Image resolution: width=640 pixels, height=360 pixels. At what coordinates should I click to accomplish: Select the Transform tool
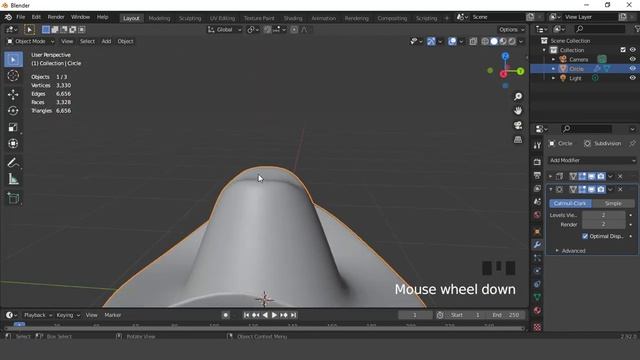pos(13,144)
